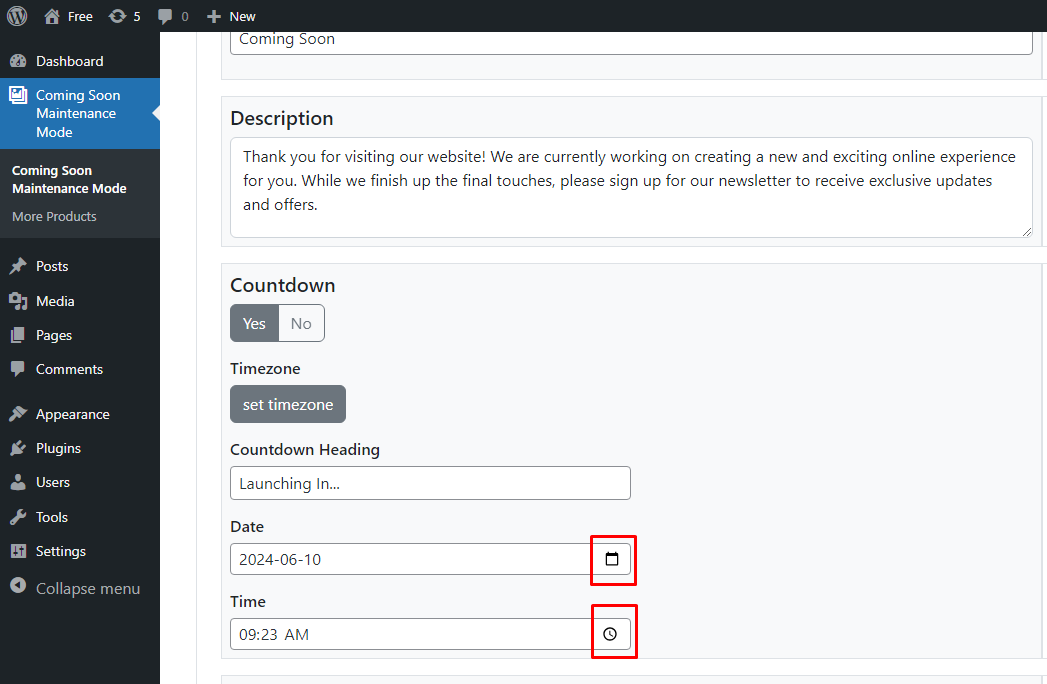This screenshot has width=1047, height=684.
Task: Click the Countdown section heading text
Action: click(282, 285)
